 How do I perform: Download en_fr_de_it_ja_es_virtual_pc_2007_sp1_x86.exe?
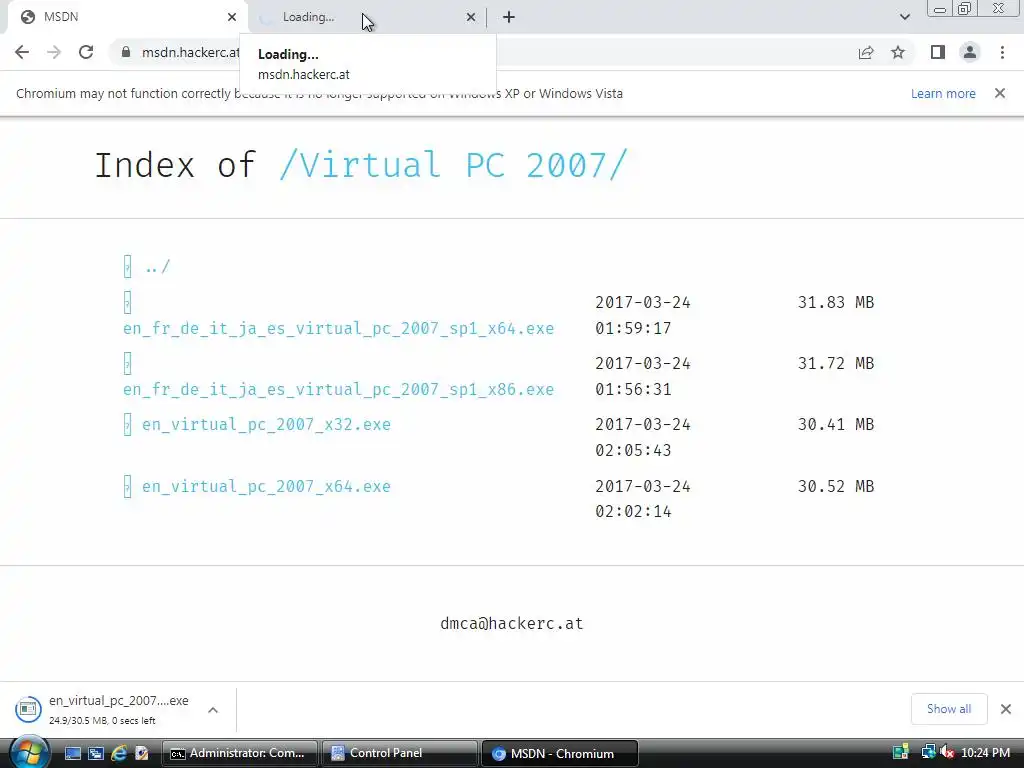point(338,389)
